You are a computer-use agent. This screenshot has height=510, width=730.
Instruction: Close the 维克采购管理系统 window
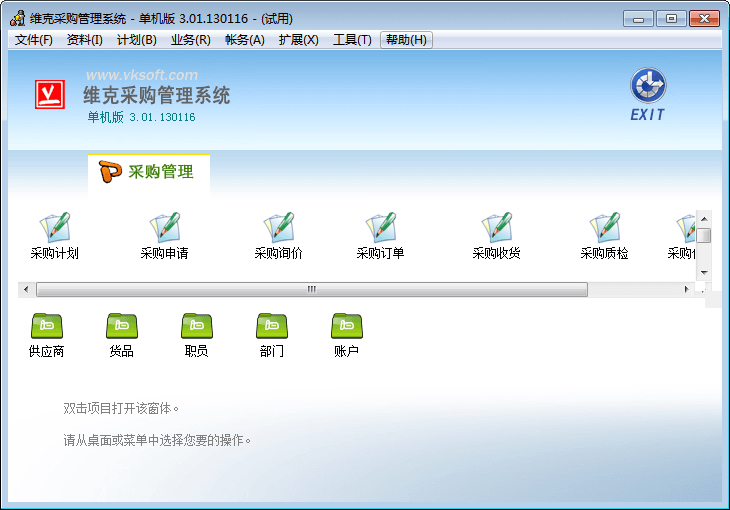(x=704, y=19)
